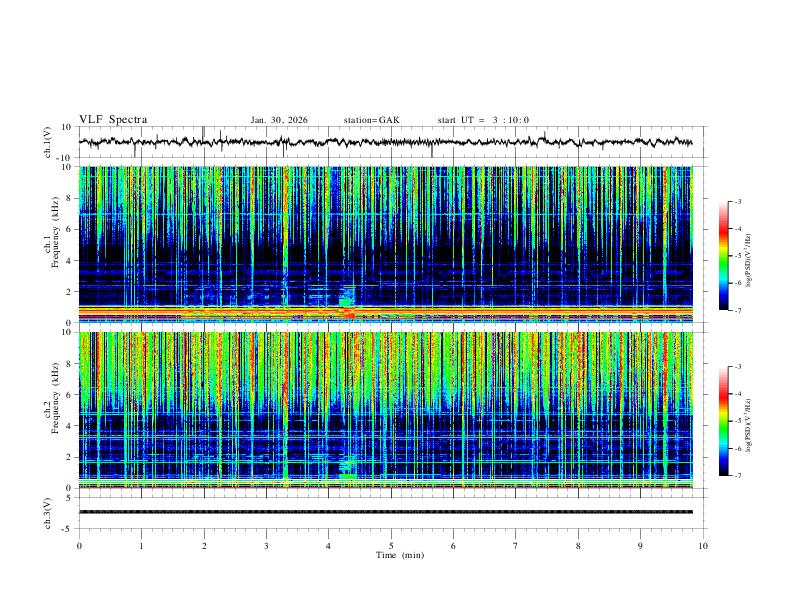Viewport: 792px width, 612px height.
Task: Click time axis tick label "3"
Action: click(x=266, y=546)
